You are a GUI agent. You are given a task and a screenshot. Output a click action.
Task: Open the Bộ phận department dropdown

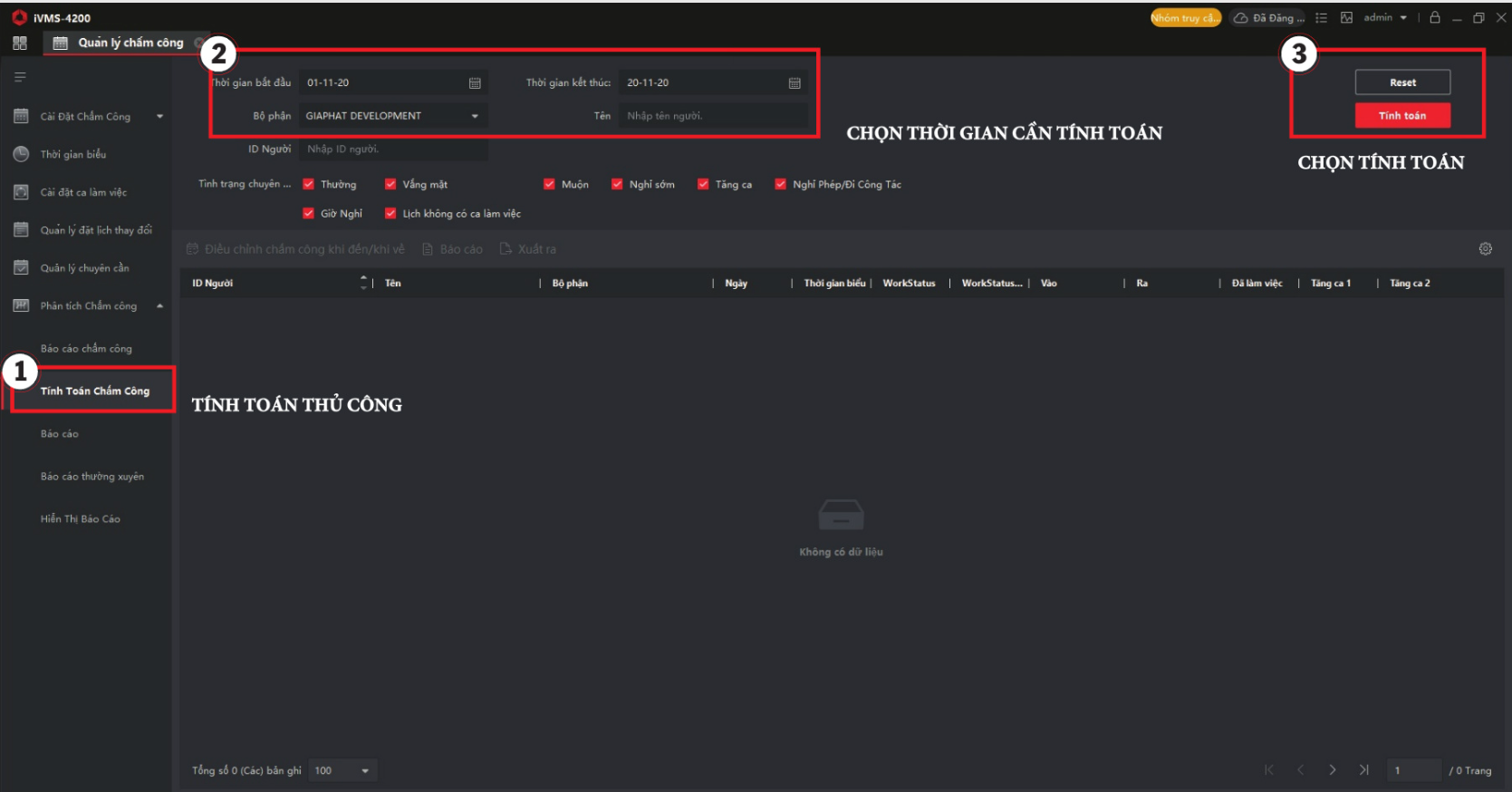(x=392, y=116)
